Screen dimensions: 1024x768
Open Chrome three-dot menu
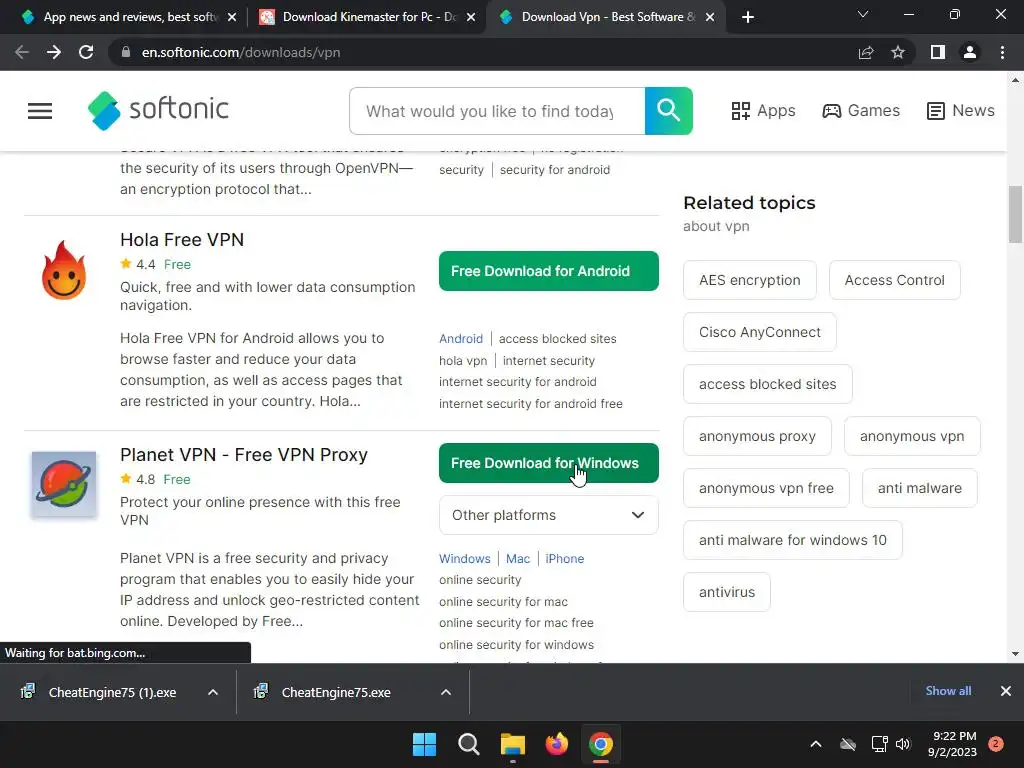(x=1002, y=52)
